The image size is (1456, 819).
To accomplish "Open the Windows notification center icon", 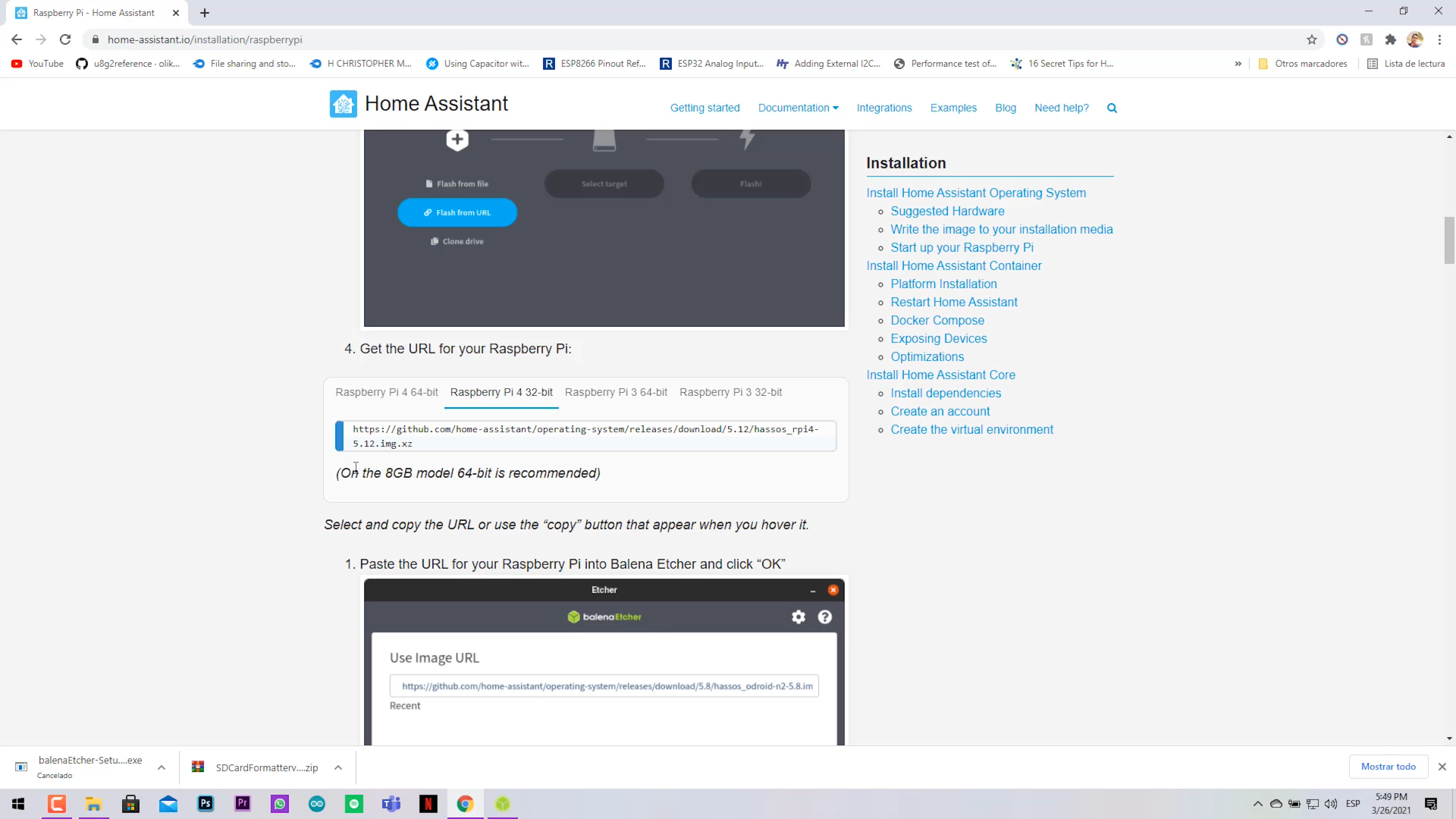I will [1431, 804].
